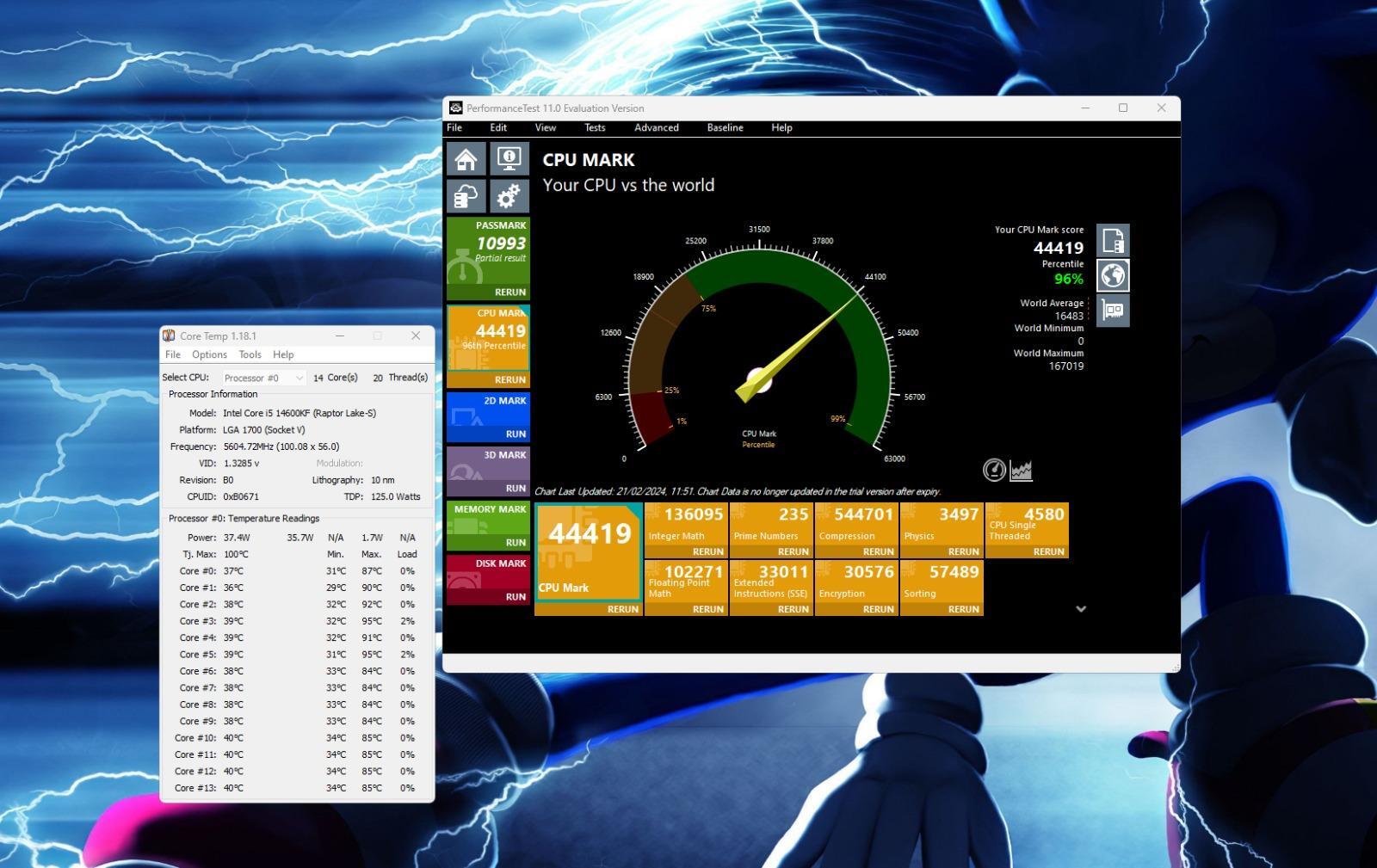Open the Home icon in PerformanceTest
The image size is (1377, 868).
(466, 159)
